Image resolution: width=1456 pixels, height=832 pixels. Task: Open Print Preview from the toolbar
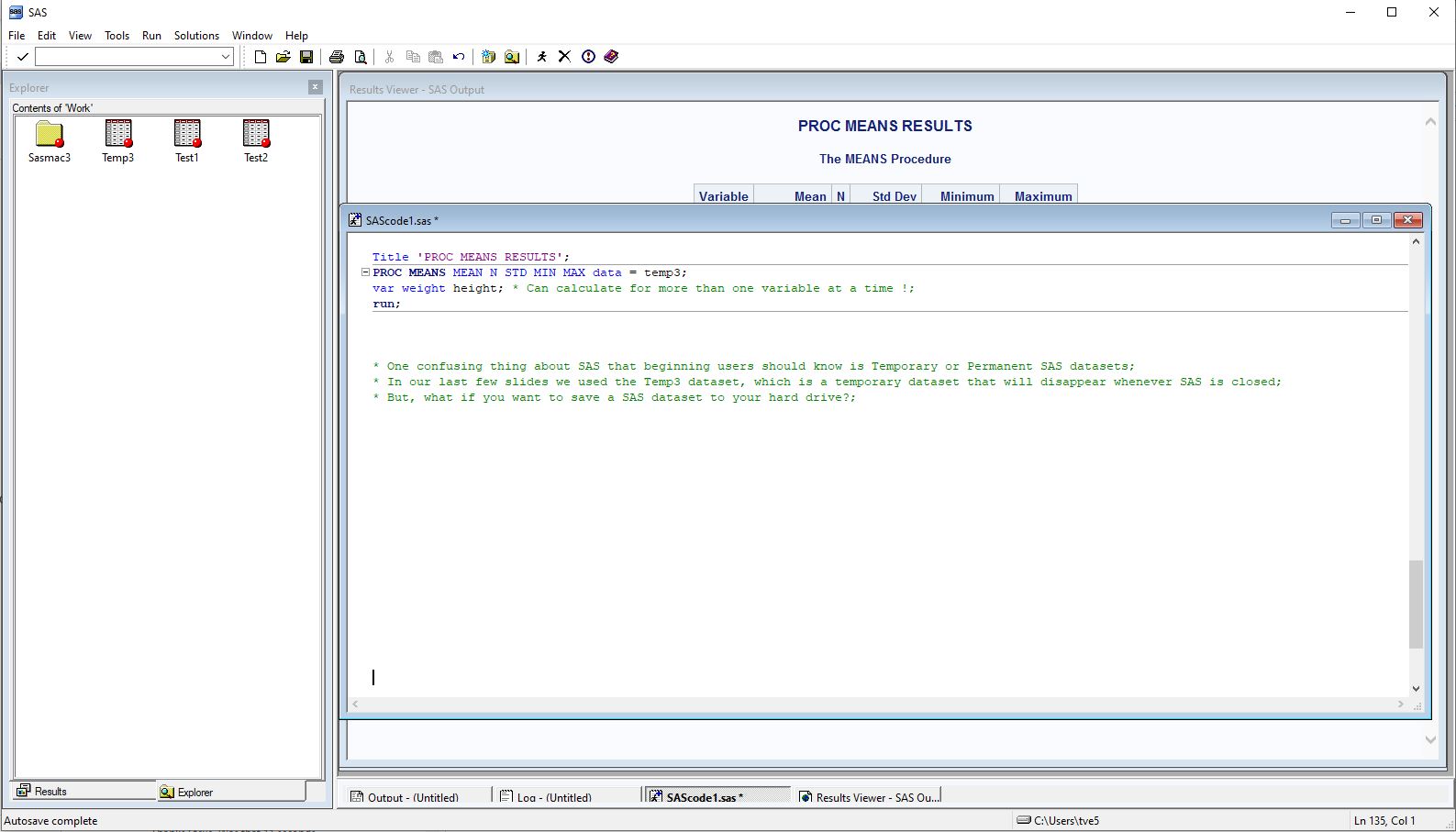(x=361, y=57)
